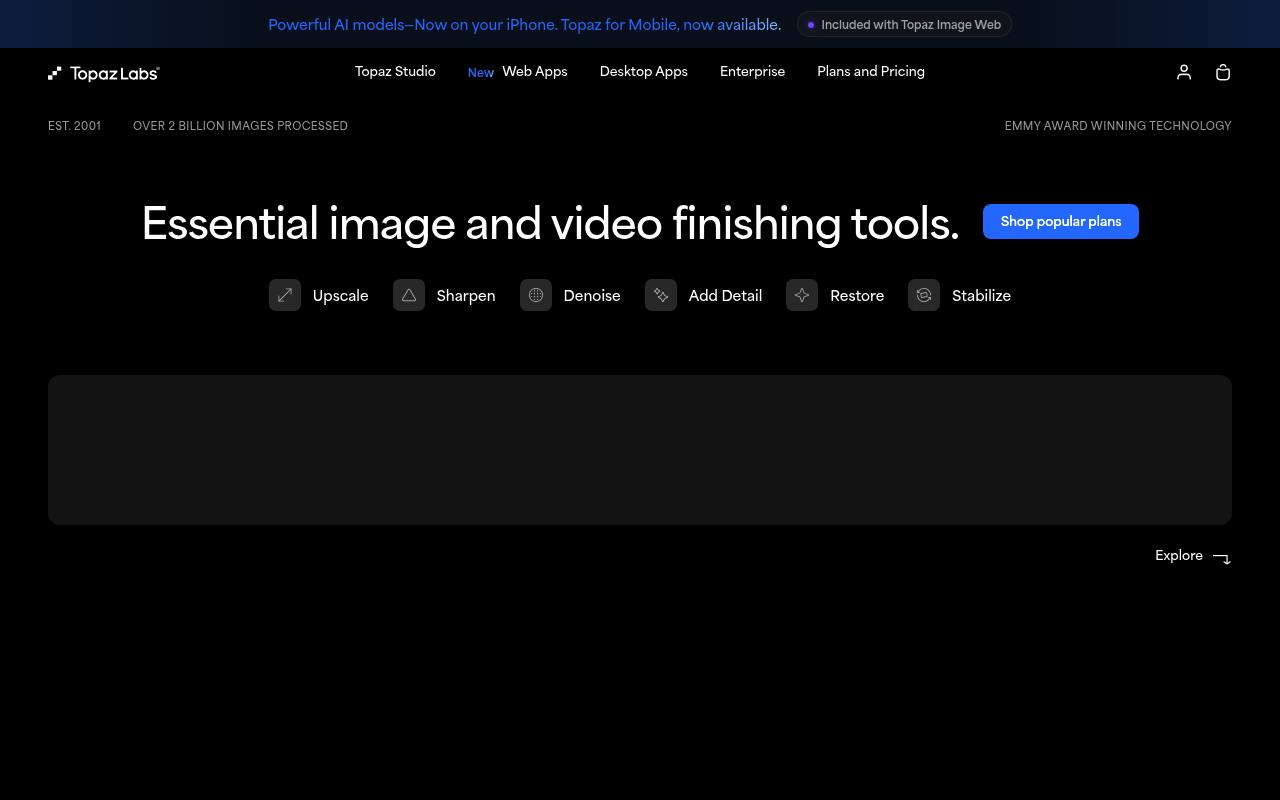Go to Plans and Pricing
This screenshot has width=1280, height=800.
[871, 72]
